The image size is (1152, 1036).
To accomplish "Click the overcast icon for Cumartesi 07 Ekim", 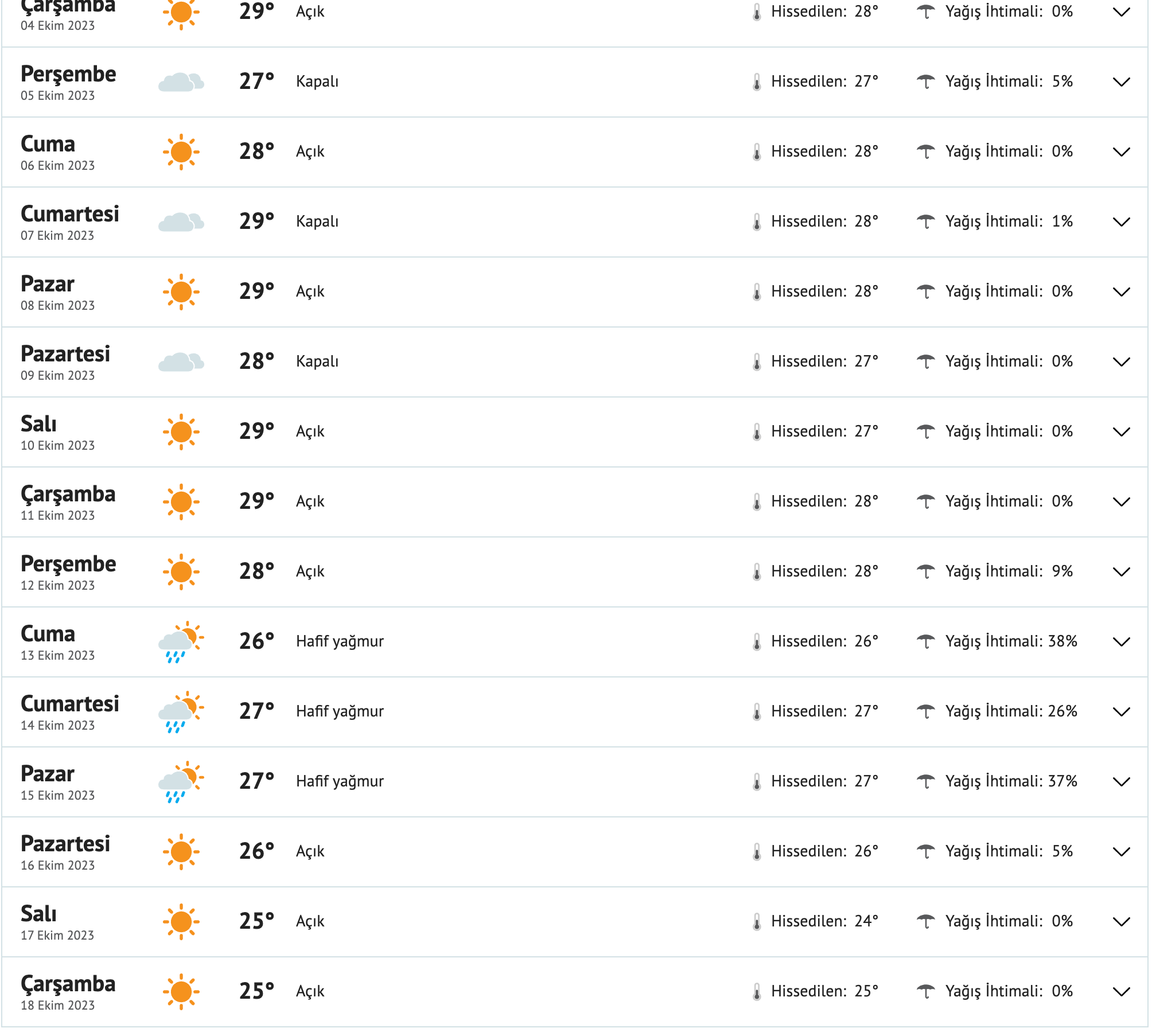I will tap(181, 220).
